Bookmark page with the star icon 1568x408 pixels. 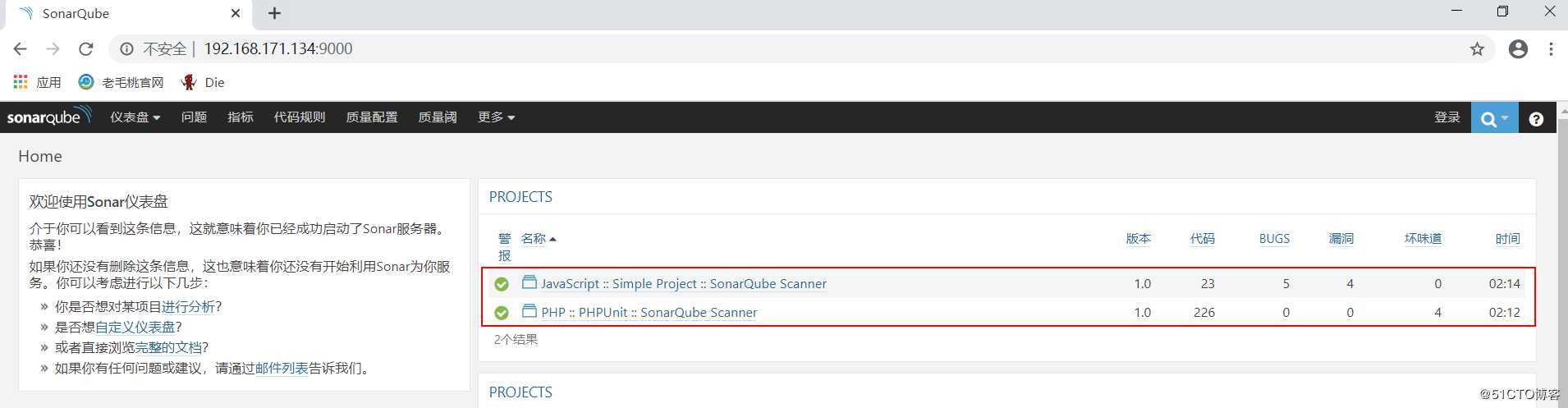click(1477, 49)
